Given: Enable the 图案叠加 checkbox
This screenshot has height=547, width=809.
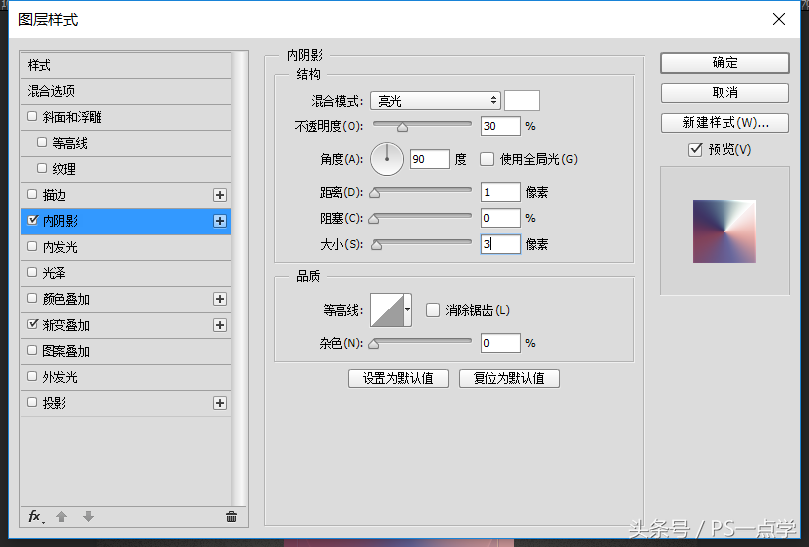Looking at the screenshot, I should [32, 351].
